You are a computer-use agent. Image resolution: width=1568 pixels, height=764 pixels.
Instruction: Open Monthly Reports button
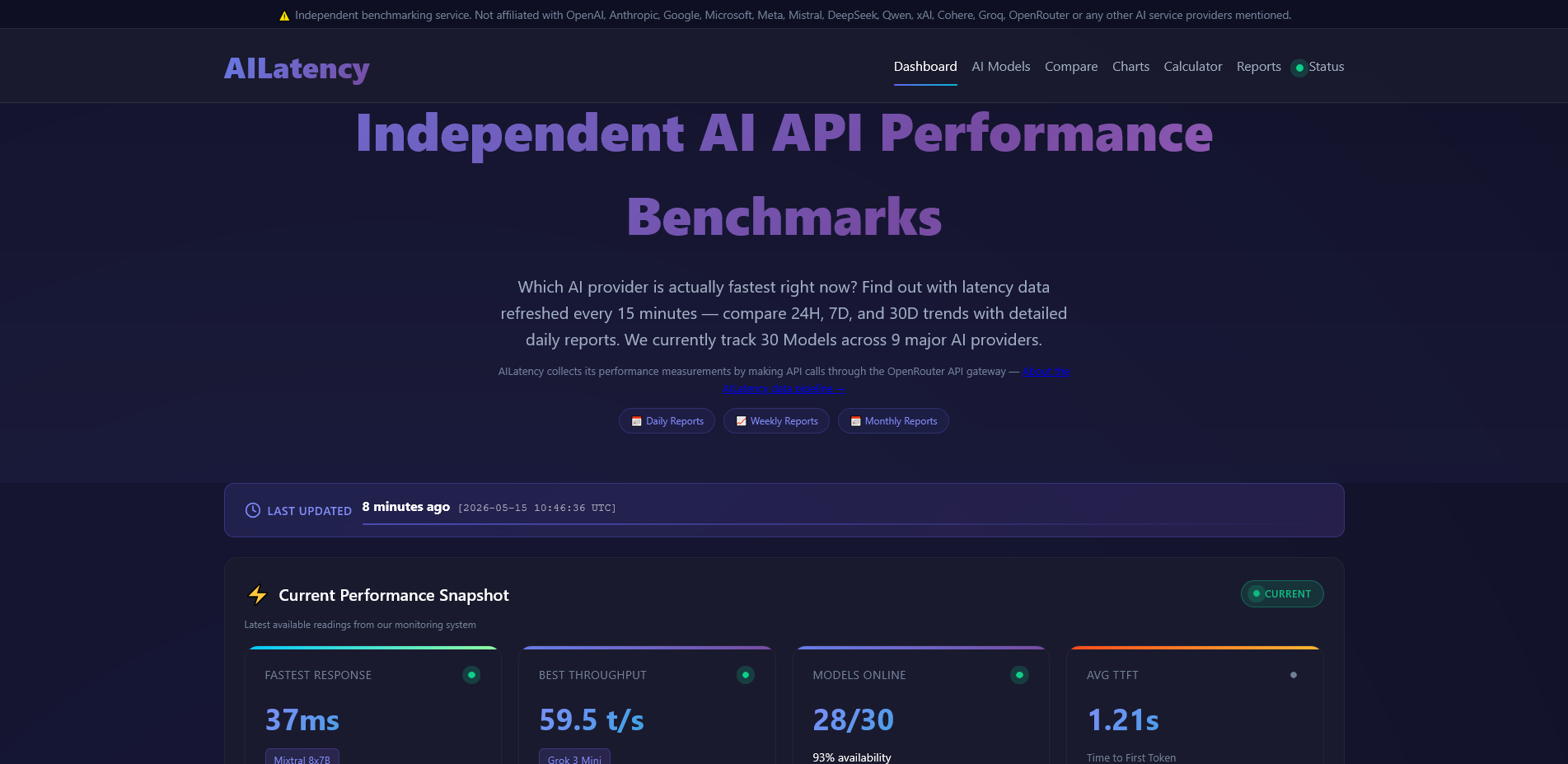pos(893,421)
